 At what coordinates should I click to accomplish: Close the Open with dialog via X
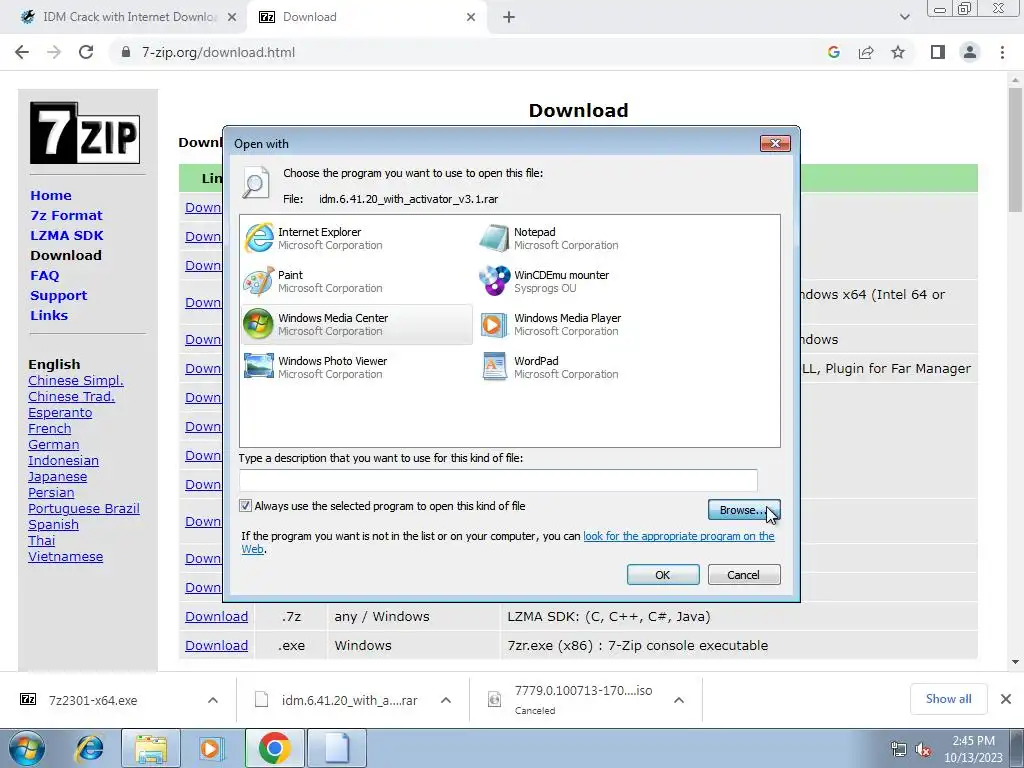pos(775,143)
